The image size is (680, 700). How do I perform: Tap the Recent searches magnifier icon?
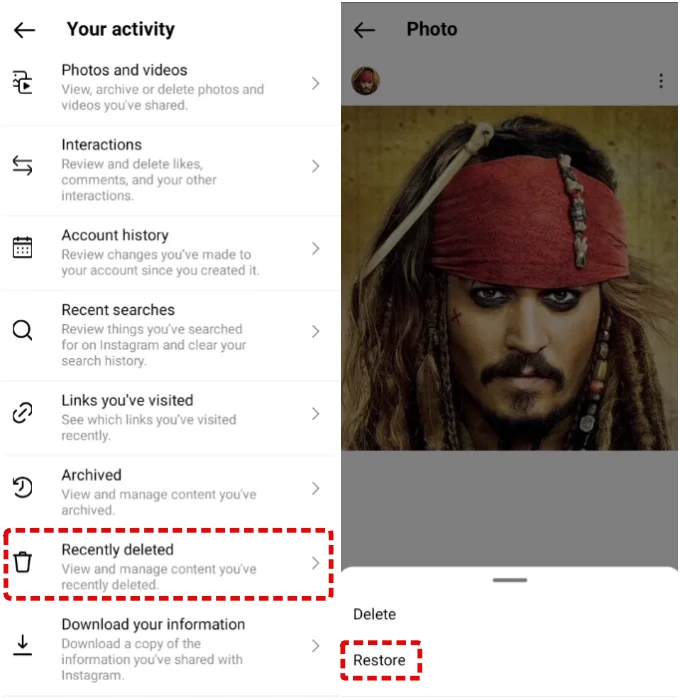[22, 330]
